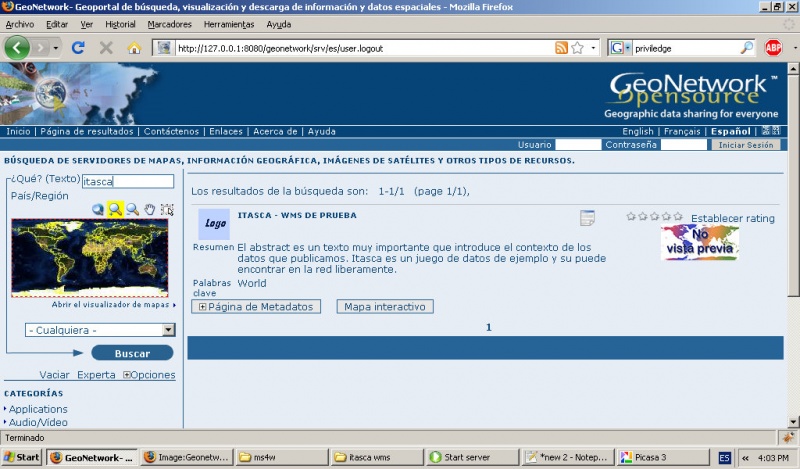
Task: Open the Marcadores menu
Action: pos(168,23)
